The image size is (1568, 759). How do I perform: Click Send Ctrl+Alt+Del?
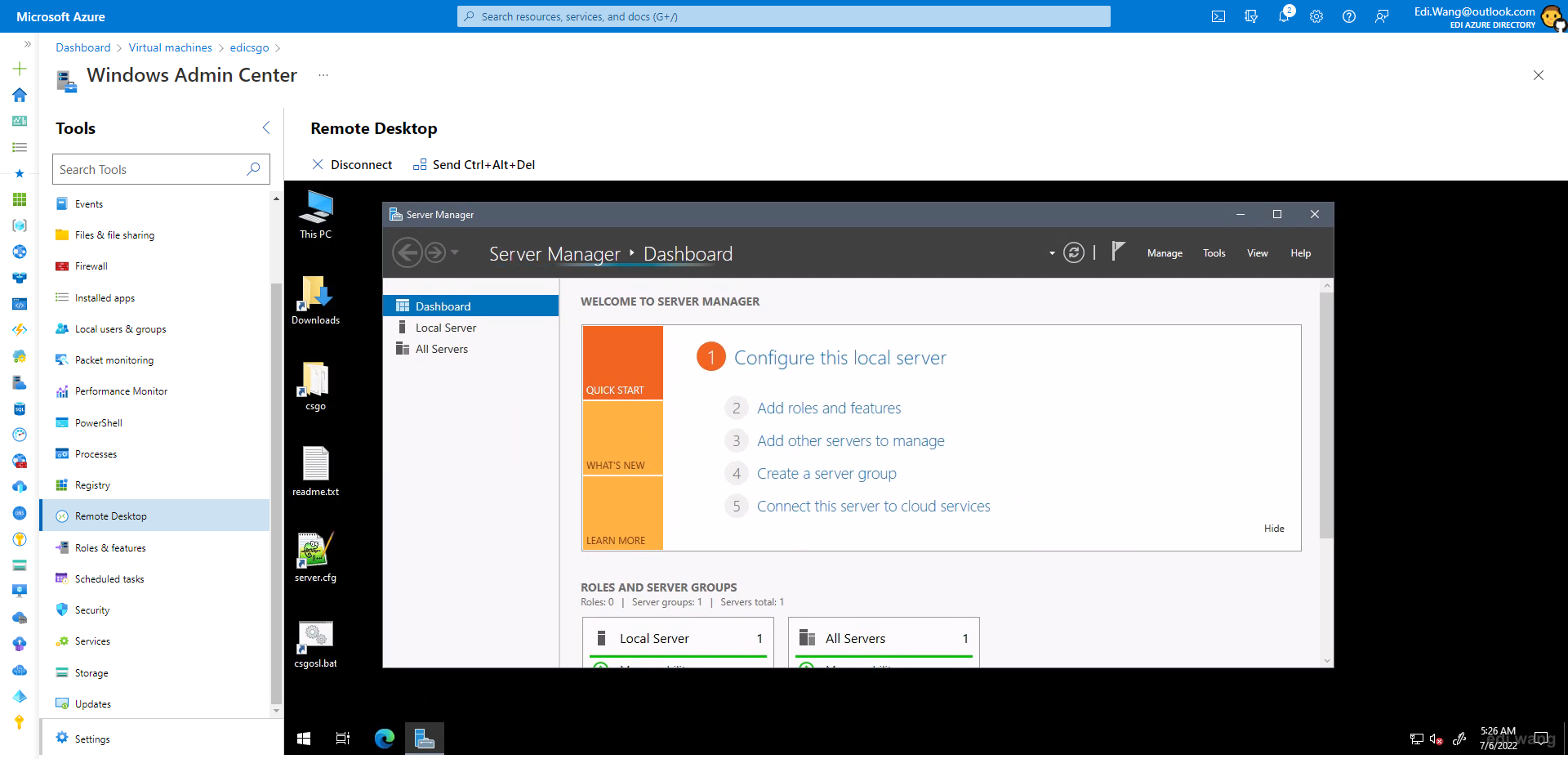pos(474,165)
